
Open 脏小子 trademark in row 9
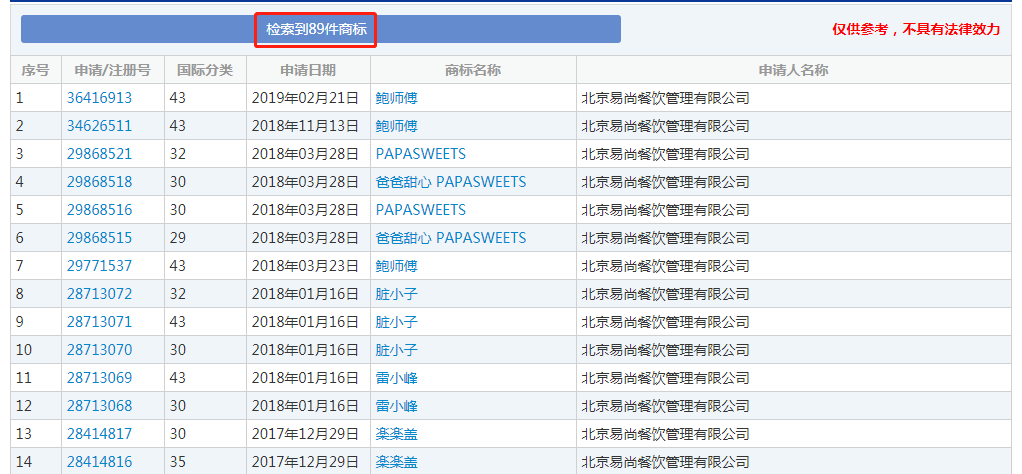396,322
